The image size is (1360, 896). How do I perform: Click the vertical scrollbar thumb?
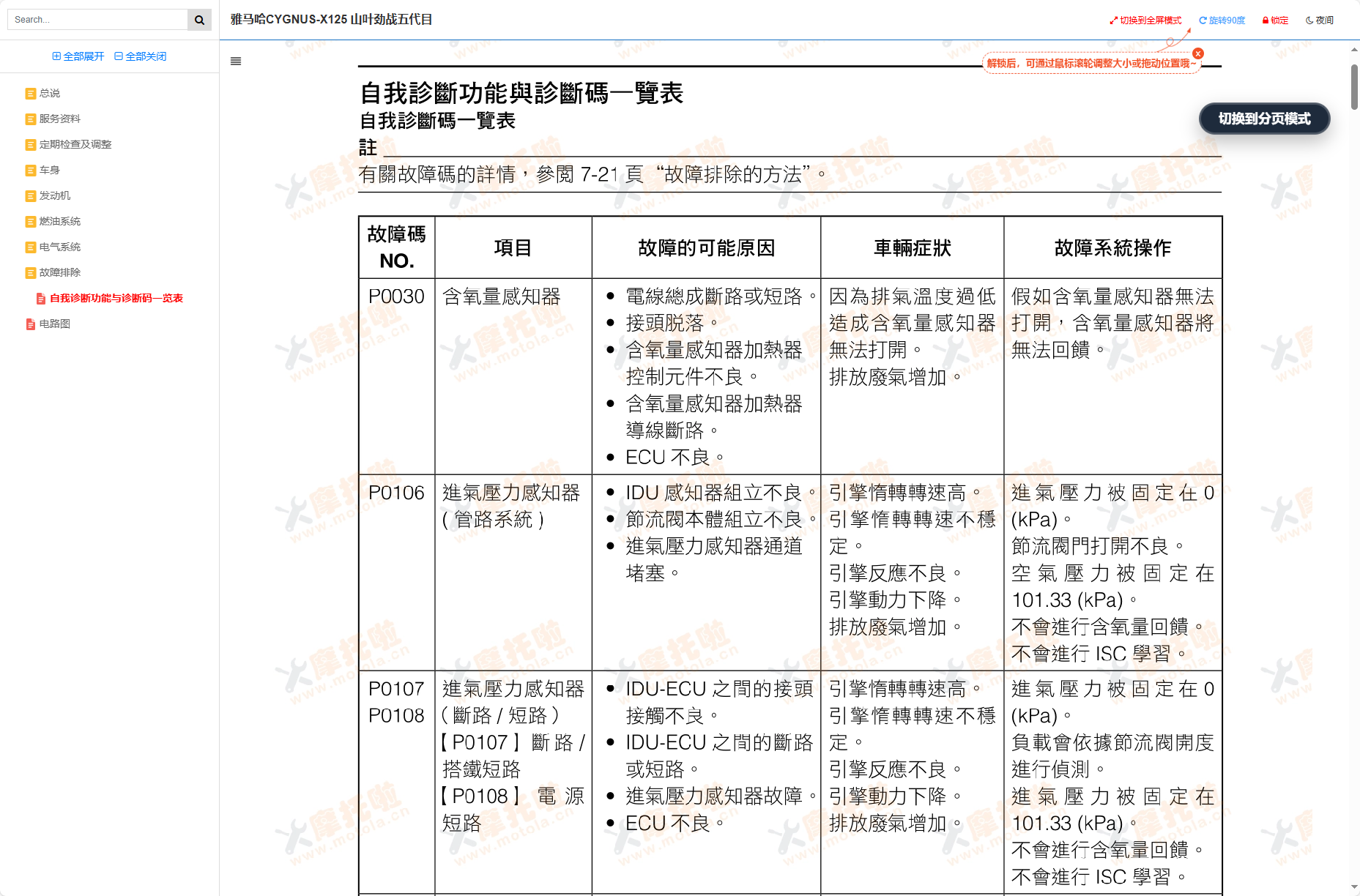[1354, 86]
